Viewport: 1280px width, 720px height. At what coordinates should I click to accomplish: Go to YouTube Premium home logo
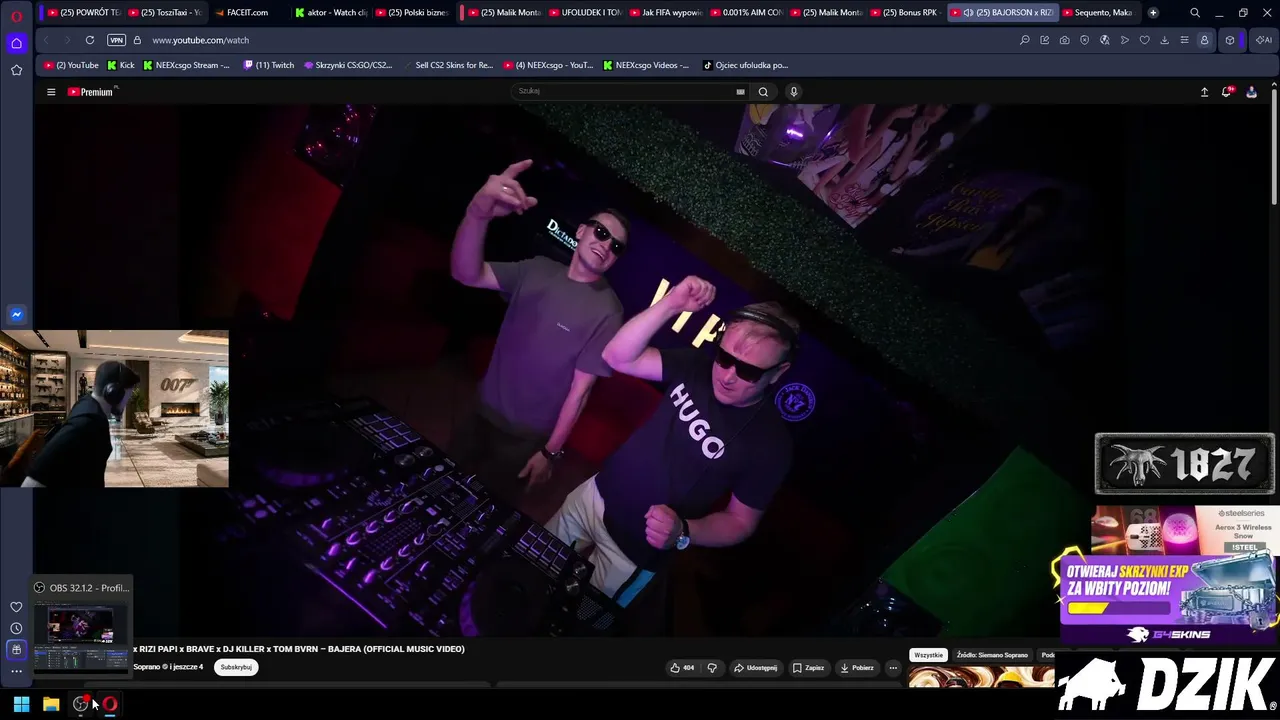tap(91, 92)
